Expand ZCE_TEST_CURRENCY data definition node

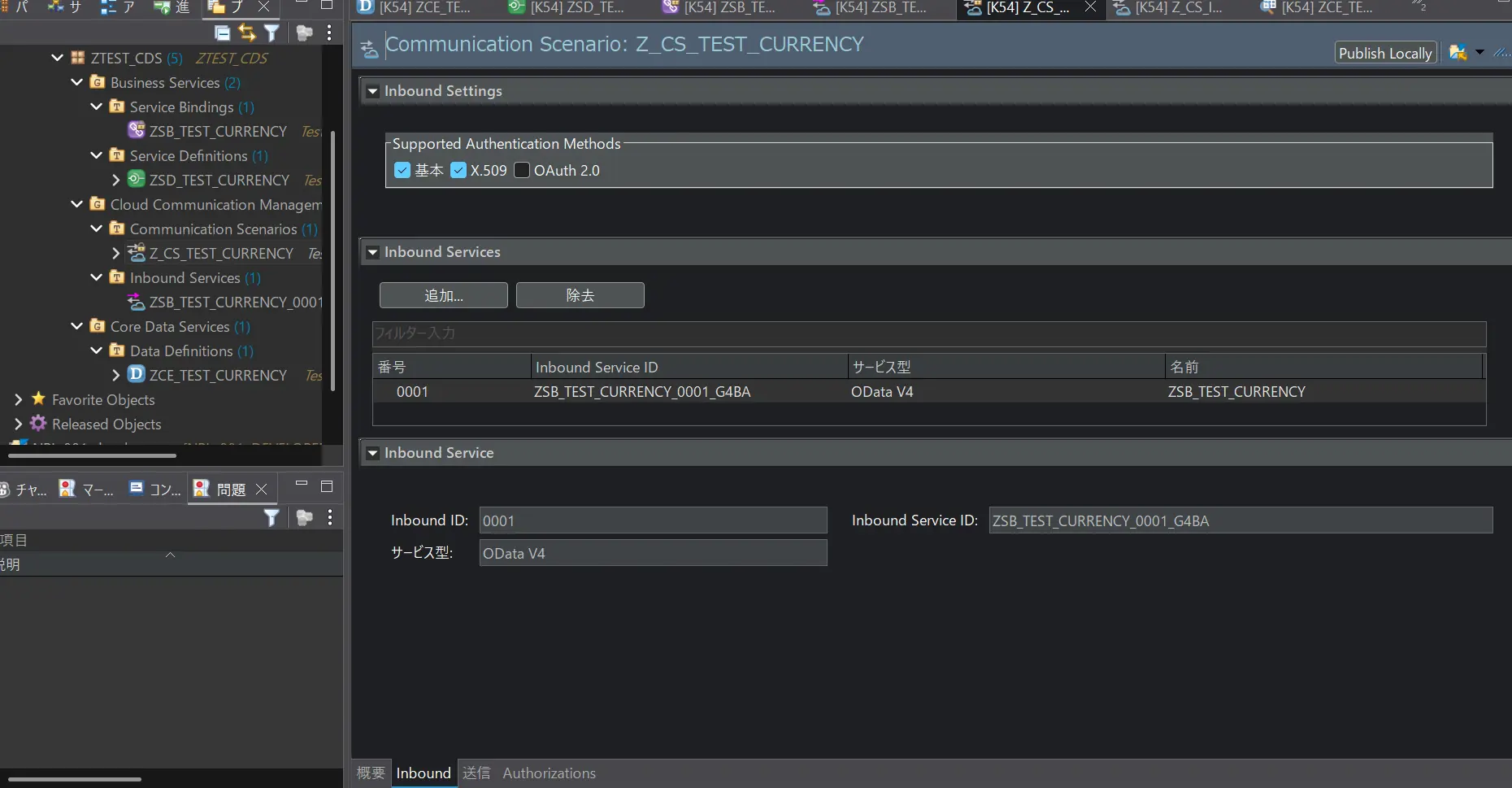click(115, 375)
